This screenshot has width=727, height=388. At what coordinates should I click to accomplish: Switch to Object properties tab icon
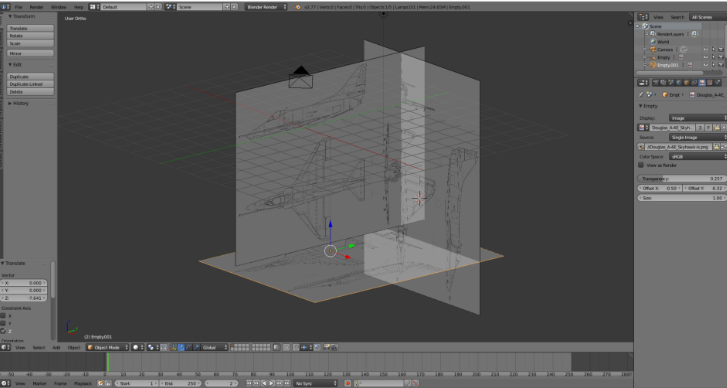point(687,83)
